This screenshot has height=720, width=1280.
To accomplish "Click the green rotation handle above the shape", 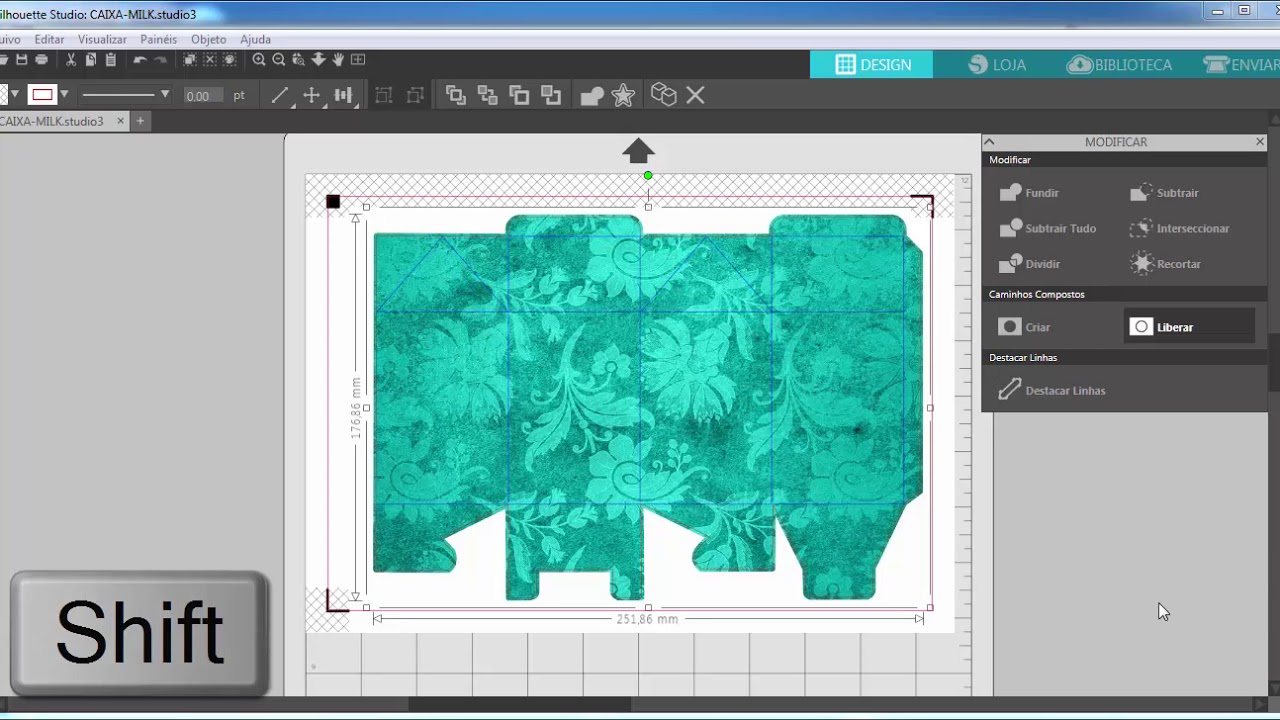I will point(648,176).
